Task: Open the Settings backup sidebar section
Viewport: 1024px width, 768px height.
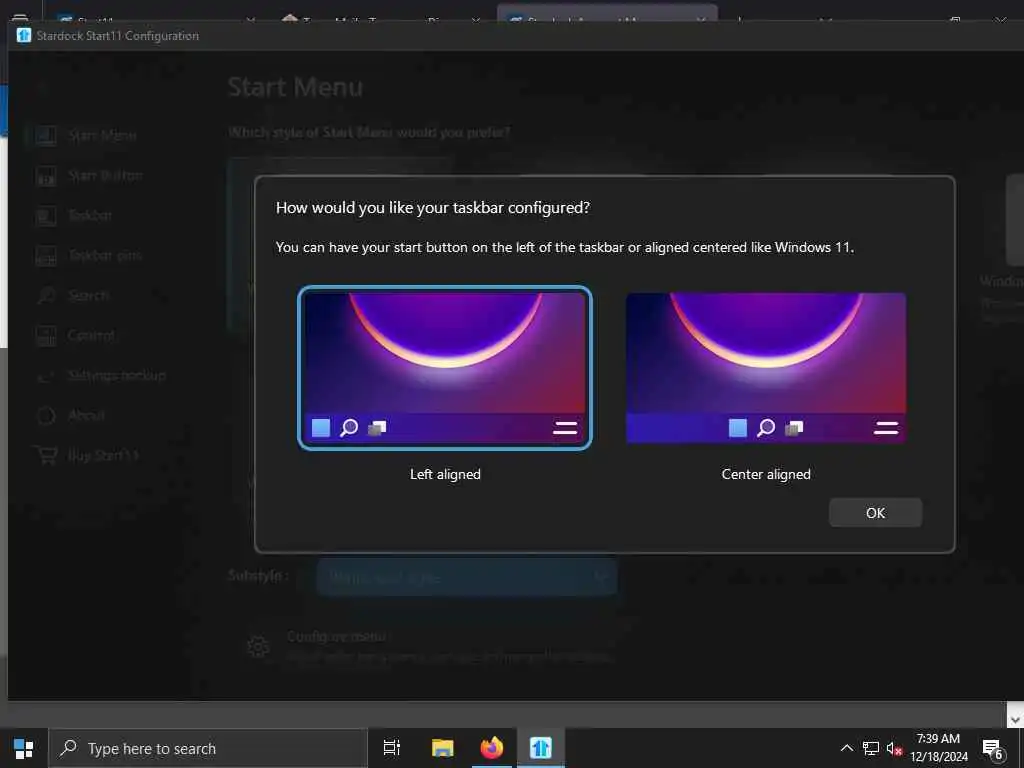Action: [117, 375]
